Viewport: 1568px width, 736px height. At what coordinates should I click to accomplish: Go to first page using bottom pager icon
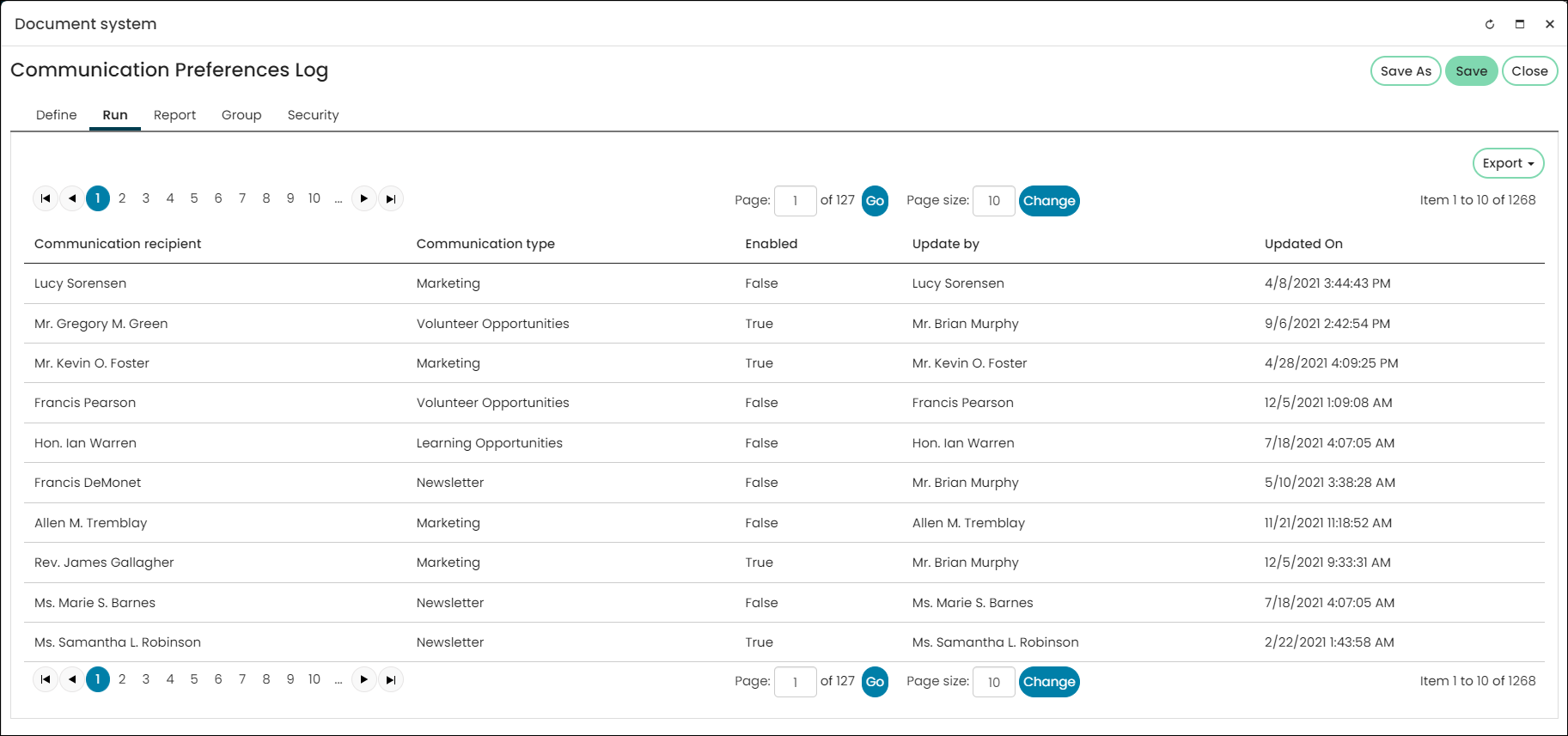(x=46, y=679)
